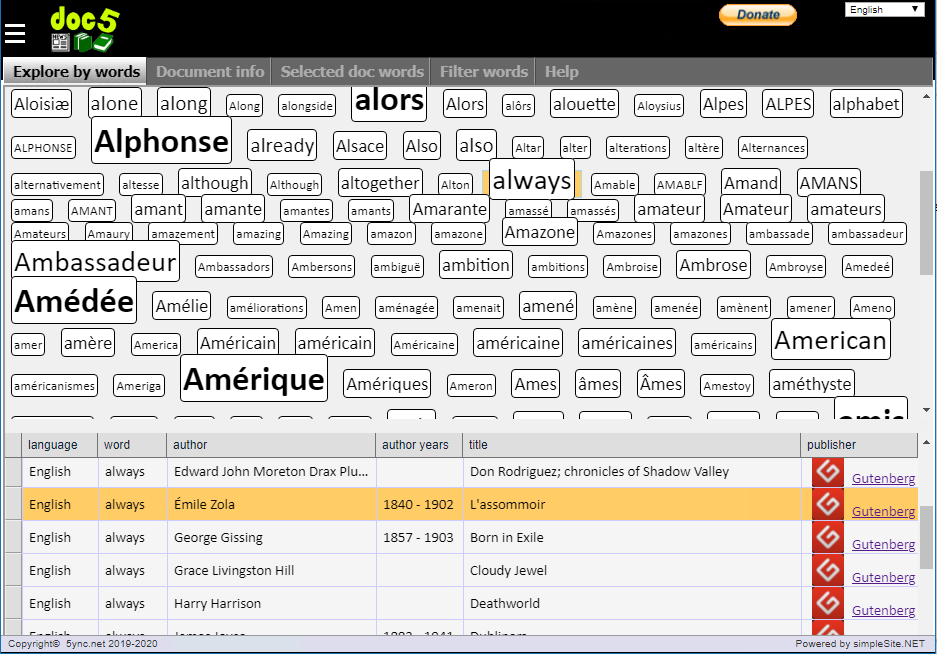Sort by word column header
This screenshot has height=654, width=937.
tap(132, 445)
